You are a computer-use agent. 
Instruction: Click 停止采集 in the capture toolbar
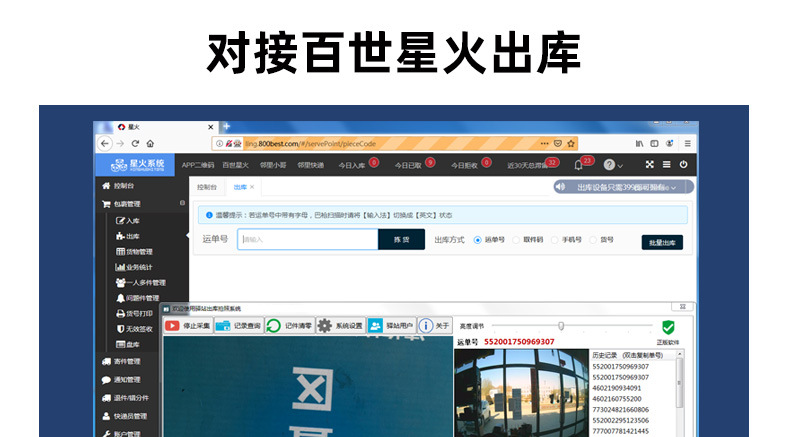click(x=188, y=326)
